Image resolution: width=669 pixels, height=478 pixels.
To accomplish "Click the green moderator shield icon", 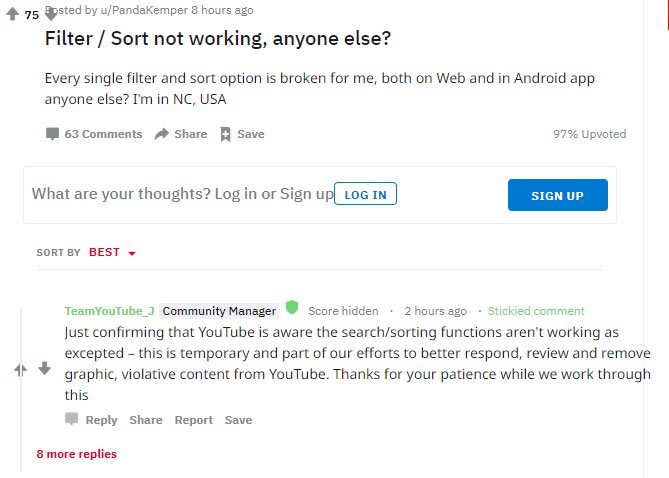I will (292, 307).
